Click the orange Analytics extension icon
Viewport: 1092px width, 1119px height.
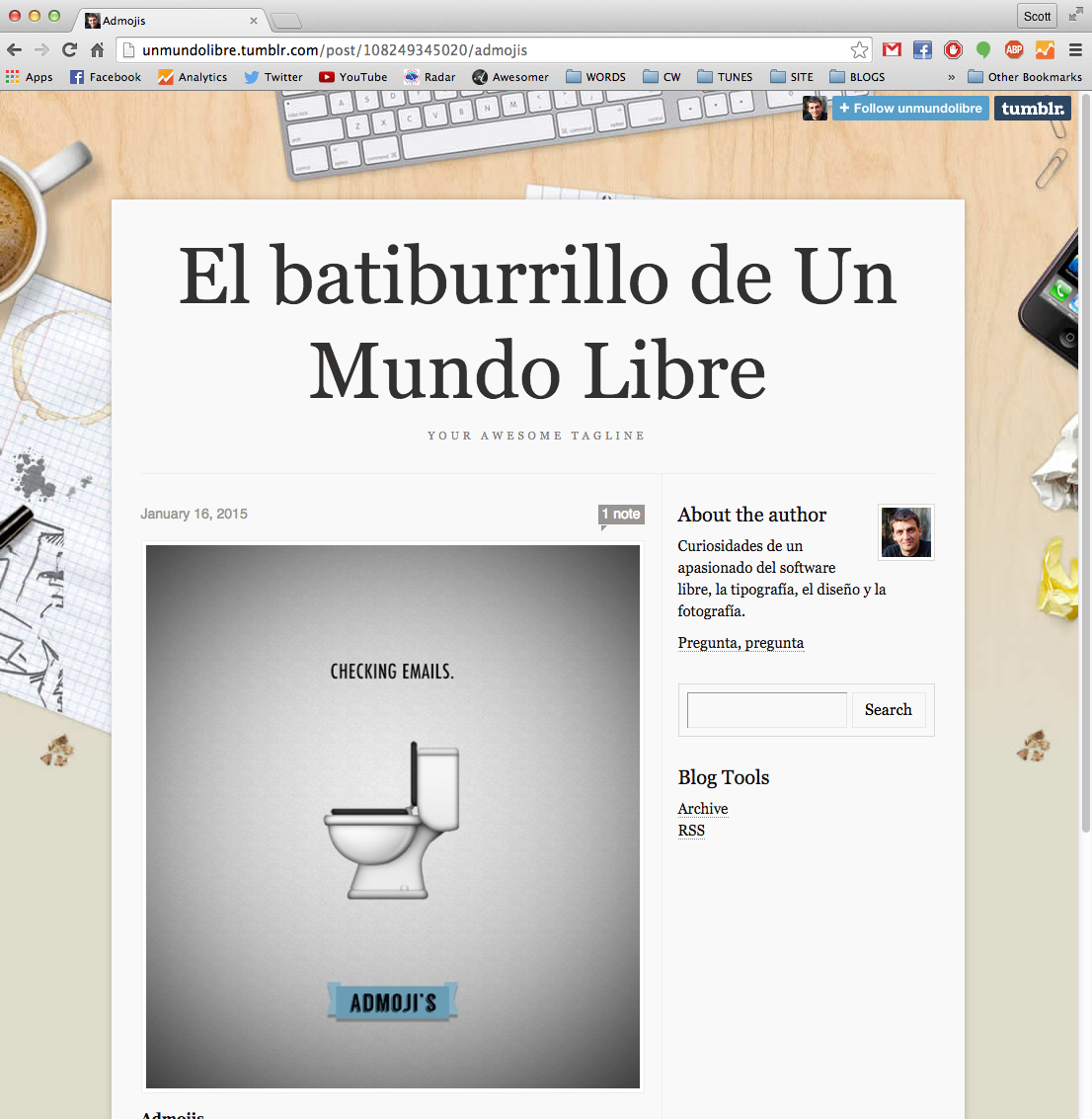(1045, 49)
